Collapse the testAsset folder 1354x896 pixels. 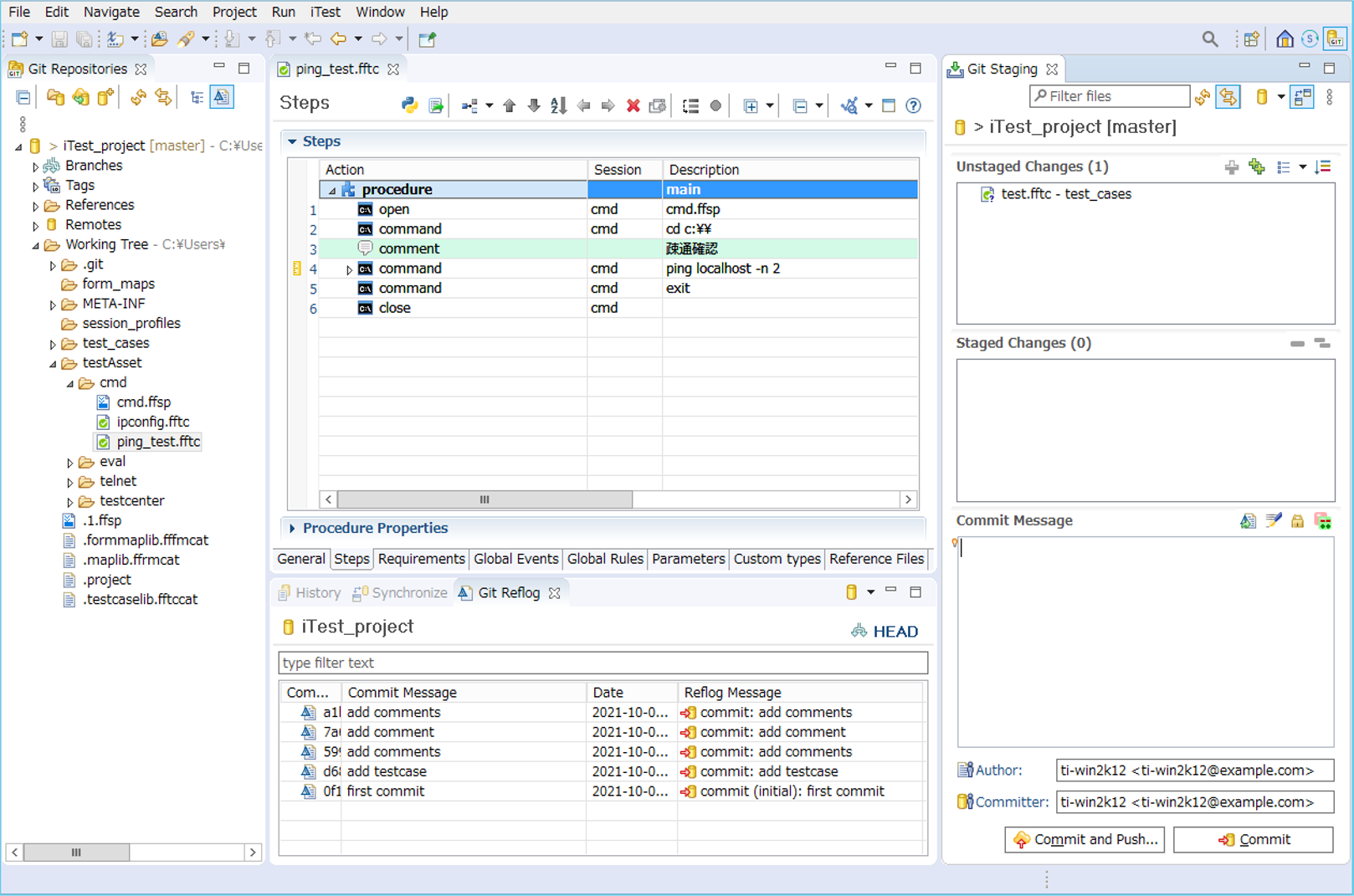53,364
